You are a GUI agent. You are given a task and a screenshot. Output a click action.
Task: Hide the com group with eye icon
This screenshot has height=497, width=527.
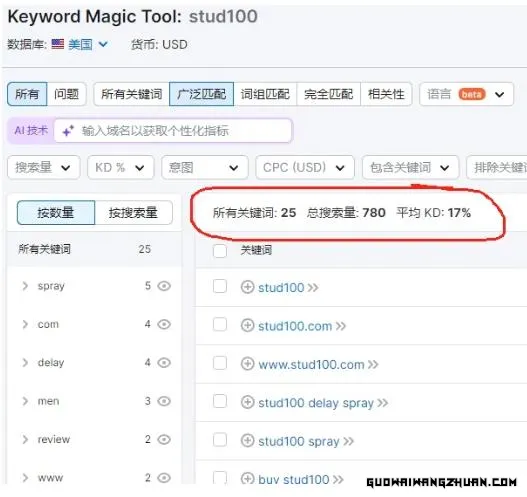click(164, 324)
